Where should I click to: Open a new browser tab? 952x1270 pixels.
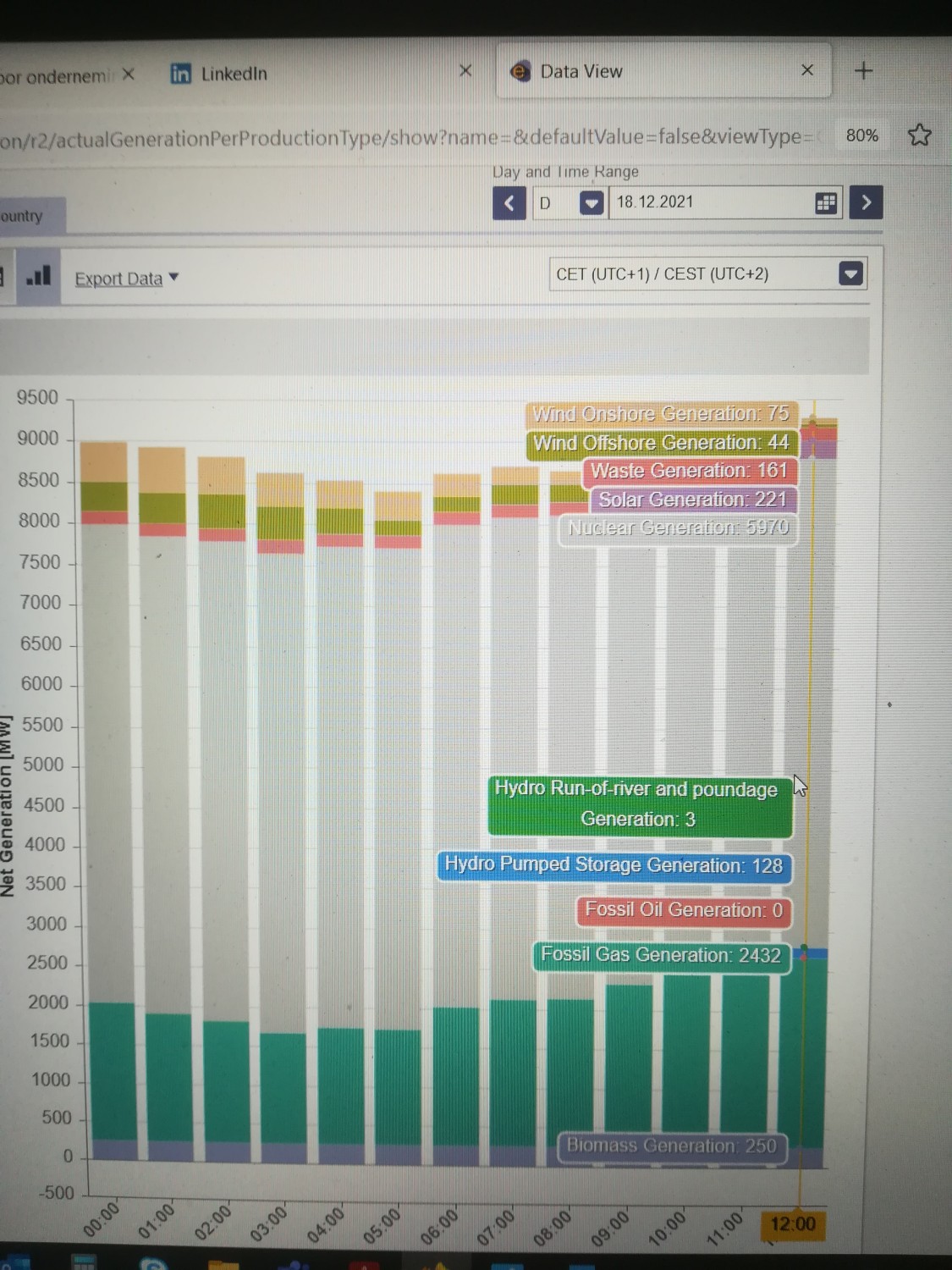pyautogui.click(x=863, y=71)
